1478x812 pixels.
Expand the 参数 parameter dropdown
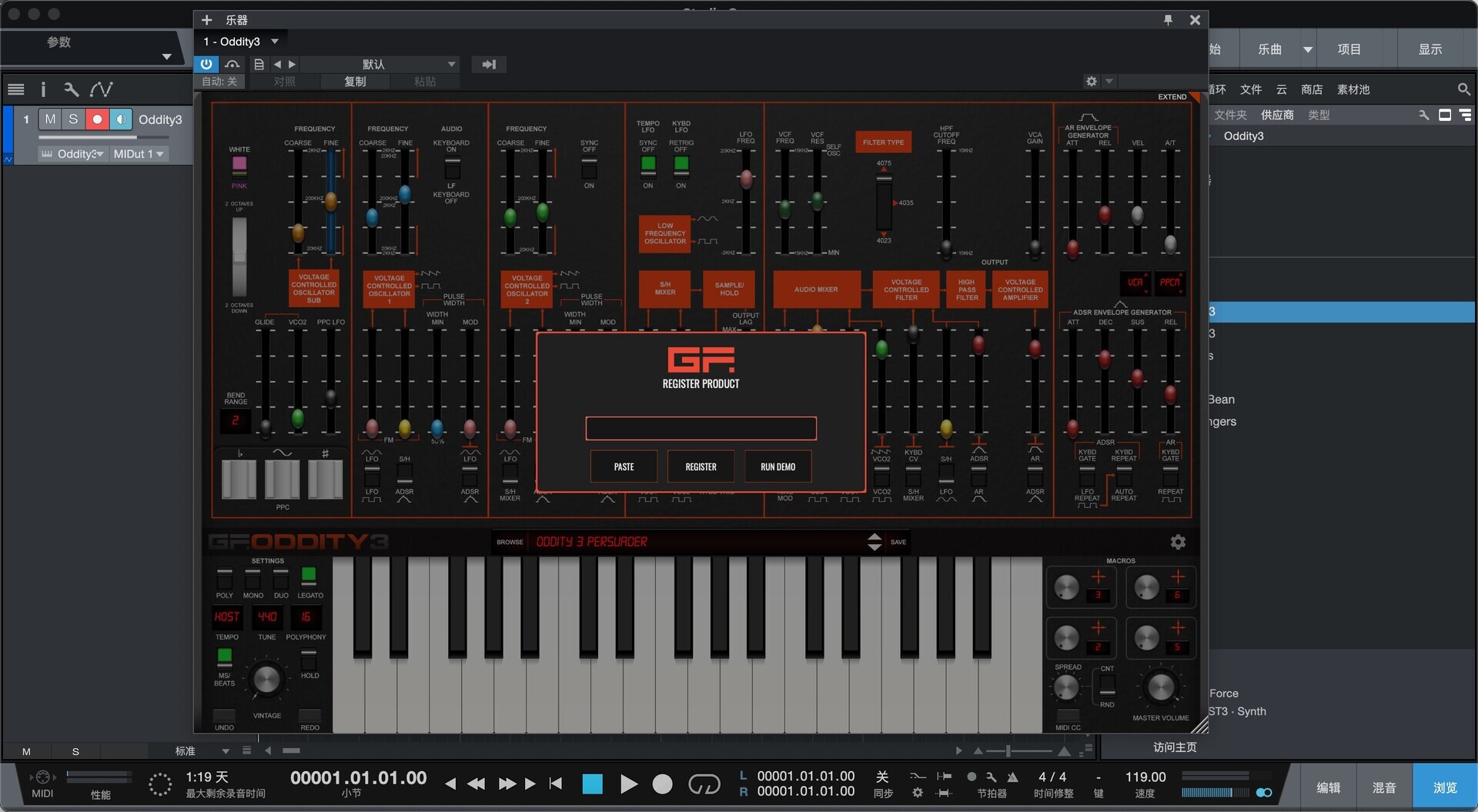point(166,56)
